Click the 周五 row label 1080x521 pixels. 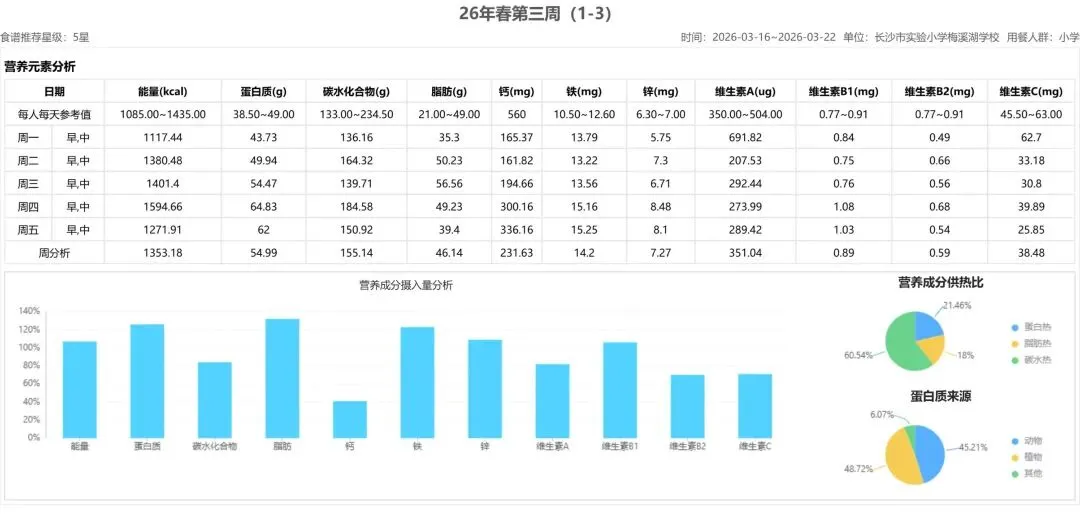pos(28,229)
